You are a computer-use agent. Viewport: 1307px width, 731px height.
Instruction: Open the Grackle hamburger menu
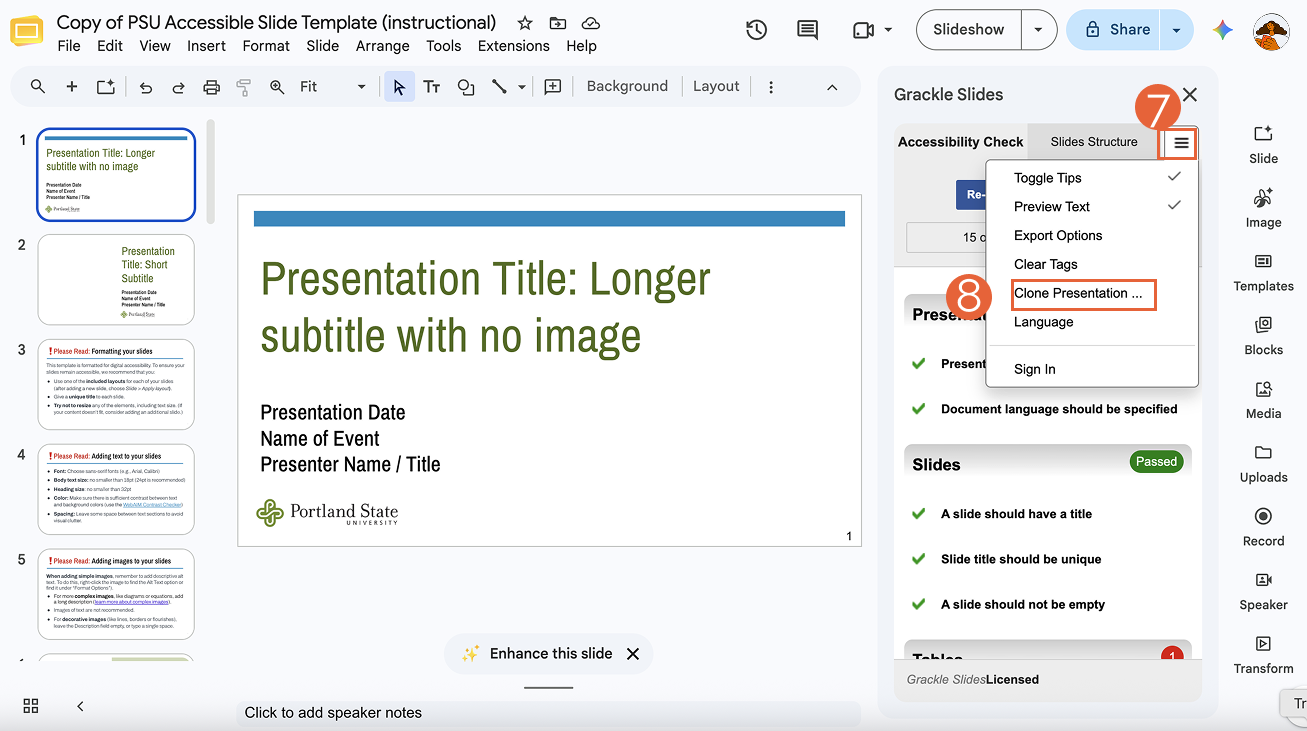coord(1181,143)
